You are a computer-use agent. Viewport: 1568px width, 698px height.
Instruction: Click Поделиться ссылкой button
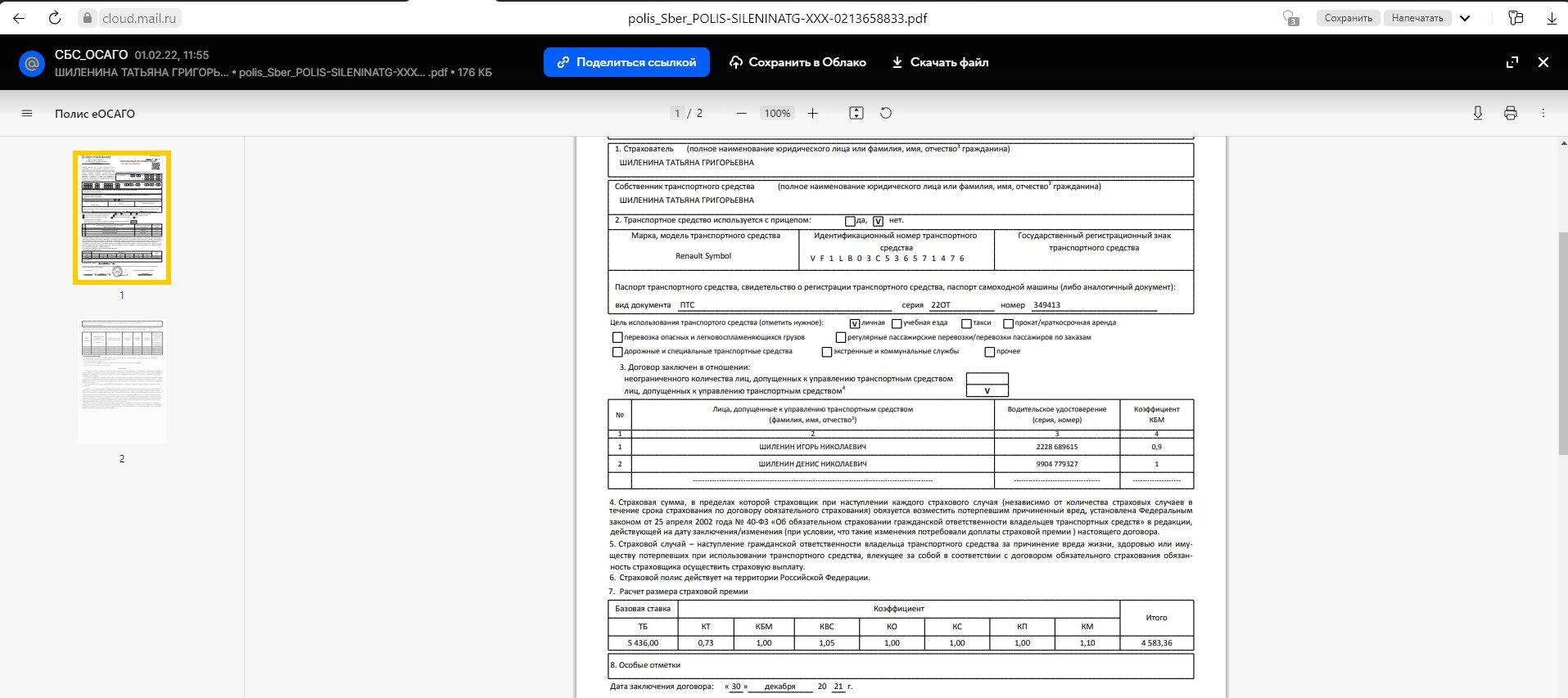tap(626, 62)
